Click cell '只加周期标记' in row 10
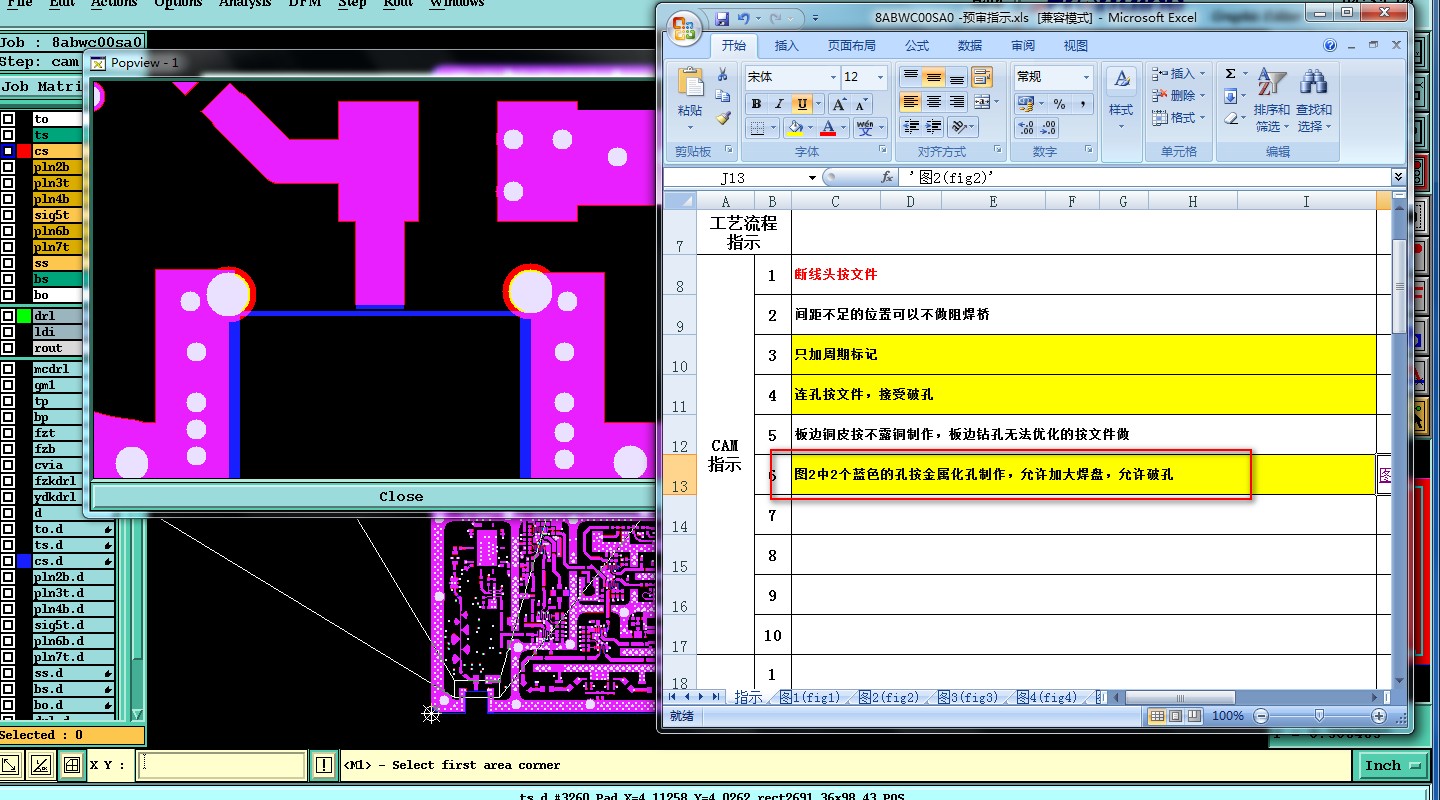1440x800 pixels. [1083, 355]
